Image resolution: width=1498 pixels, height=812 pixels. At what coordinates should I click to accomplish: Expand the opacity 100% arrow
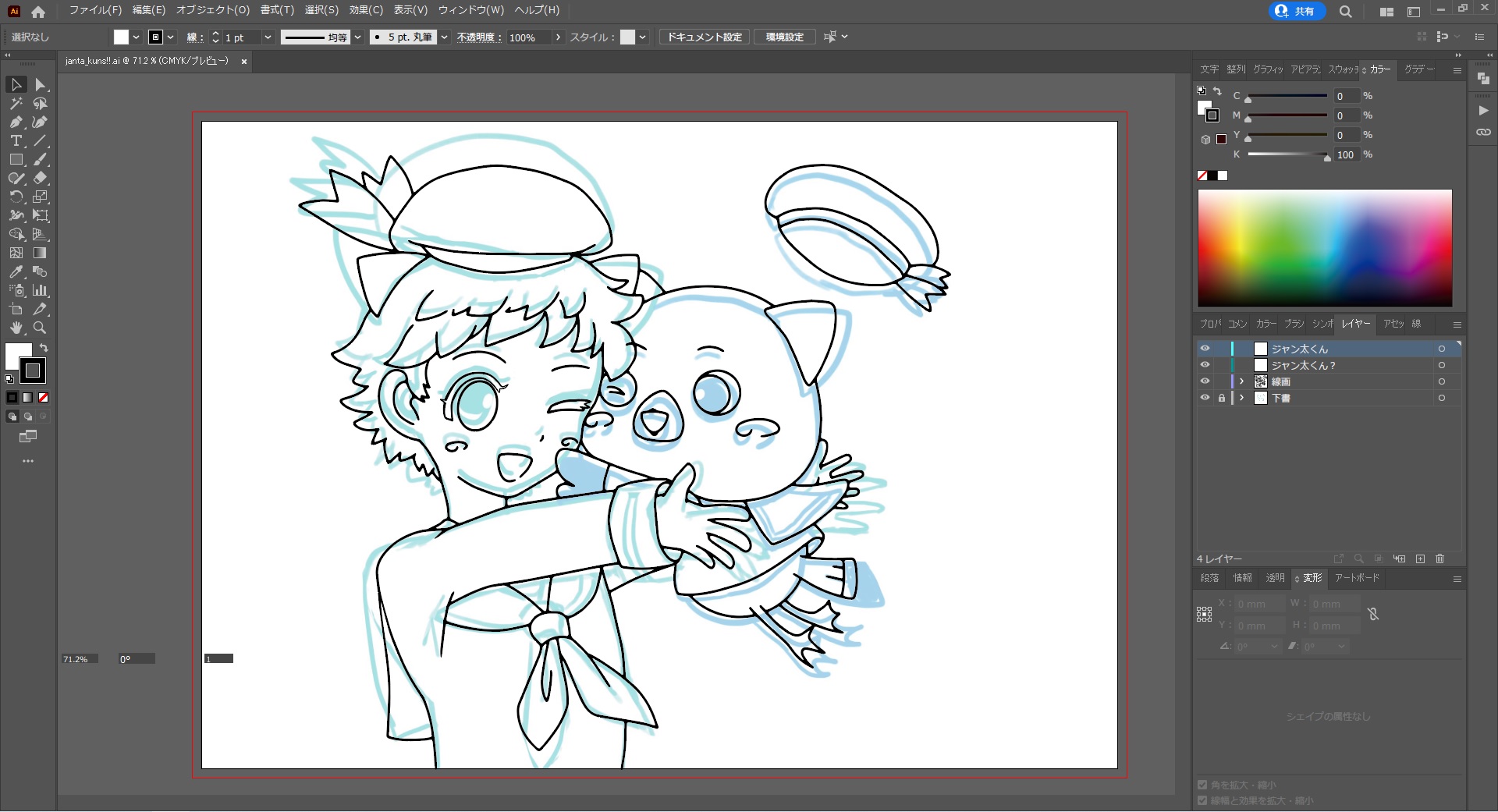(x=558, y=37)
